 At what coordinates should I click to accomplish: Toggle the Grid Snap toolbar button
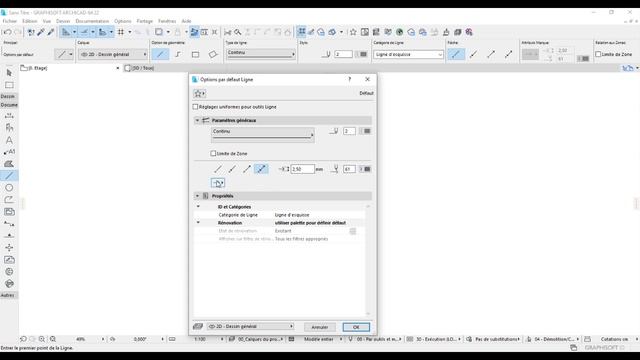(x=121, y=32)
